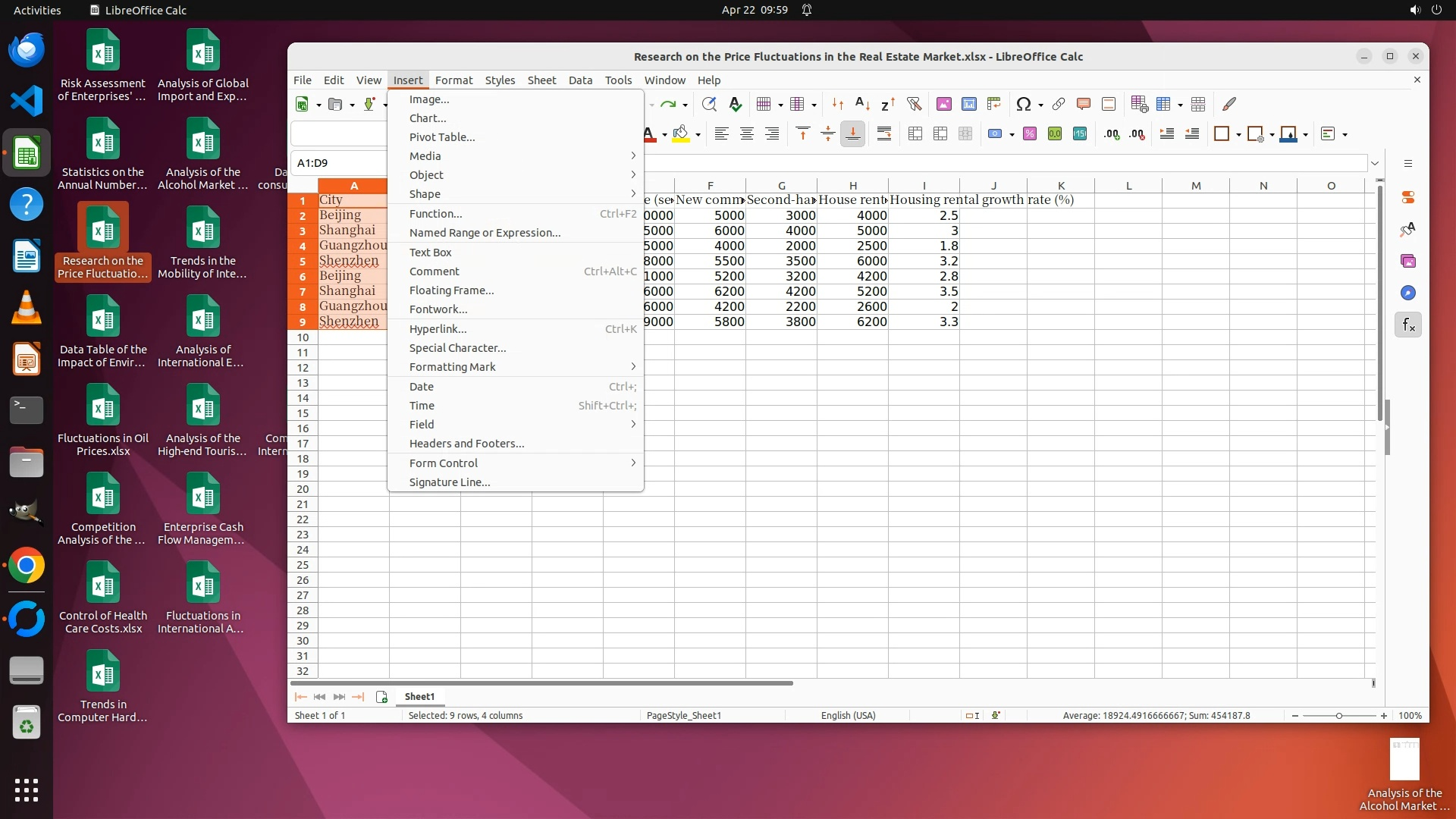Expand the formula bar with chevron
1456x819 pixels.
tap(1375, 163)
